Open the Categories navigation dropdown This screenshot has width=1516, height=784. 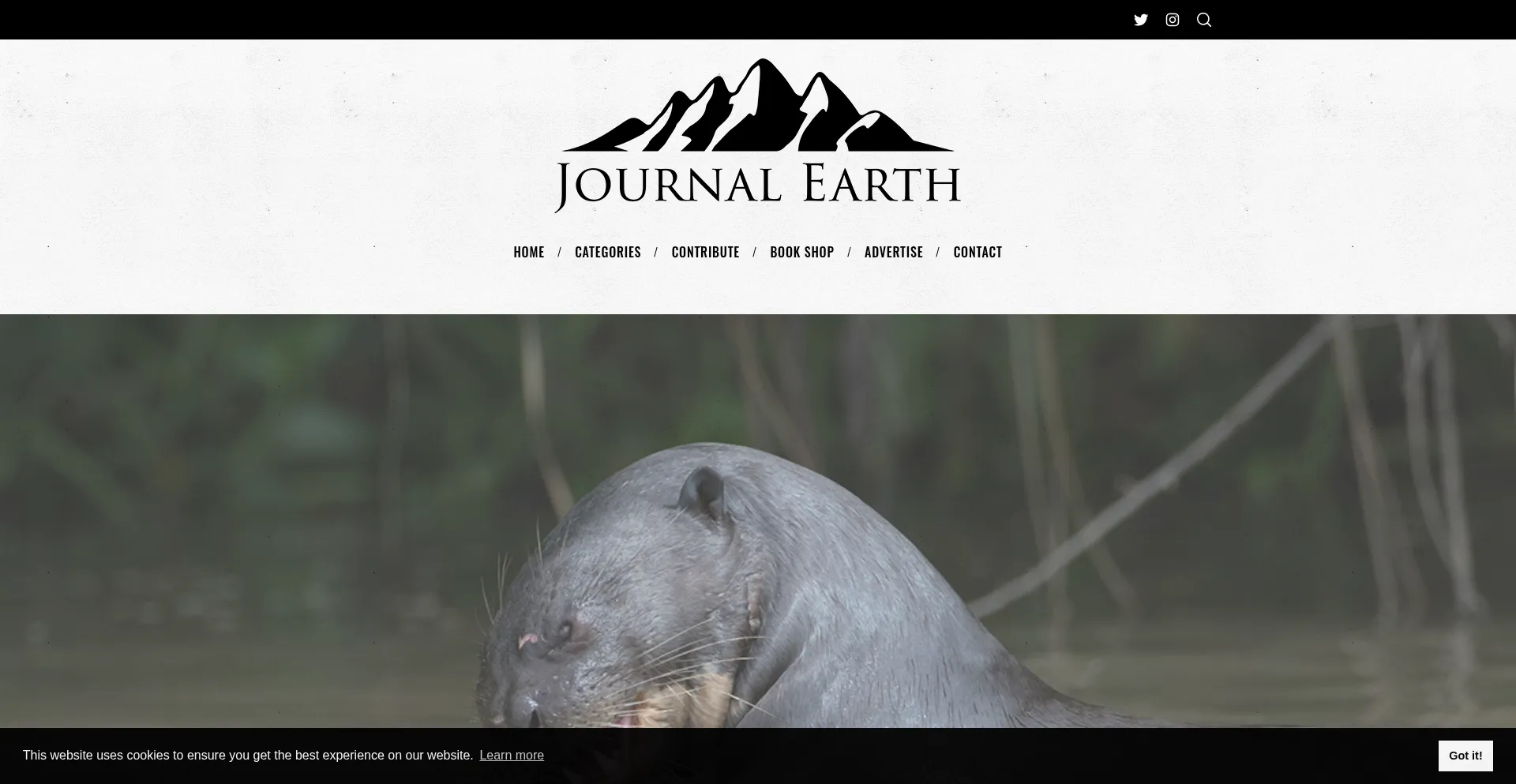coord(607,252)
